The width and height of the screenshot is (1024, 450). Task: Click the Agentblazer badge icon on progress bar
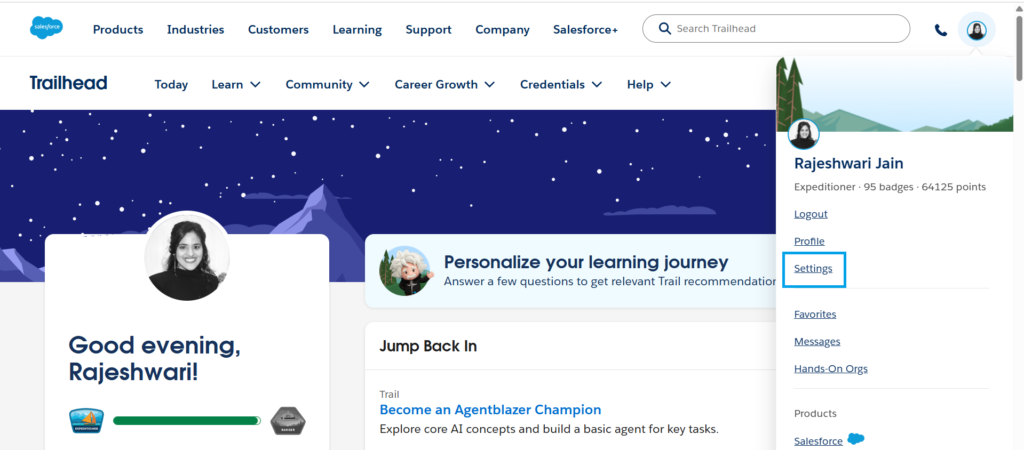pyautogui.click(x=87, y=421)
